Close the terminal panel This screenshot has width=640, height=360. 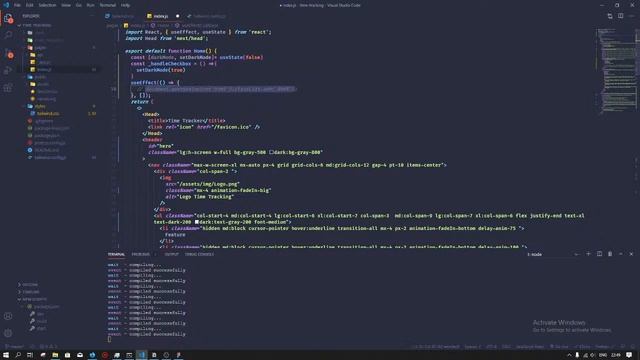coord(631,254)
